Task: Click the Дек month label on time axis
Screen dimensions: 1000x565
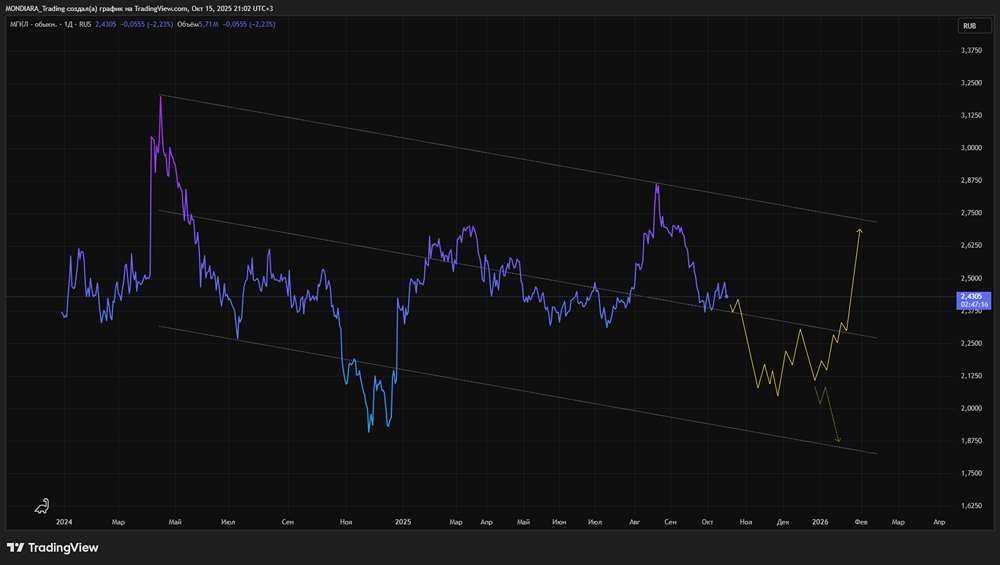Action: (783, 522)
